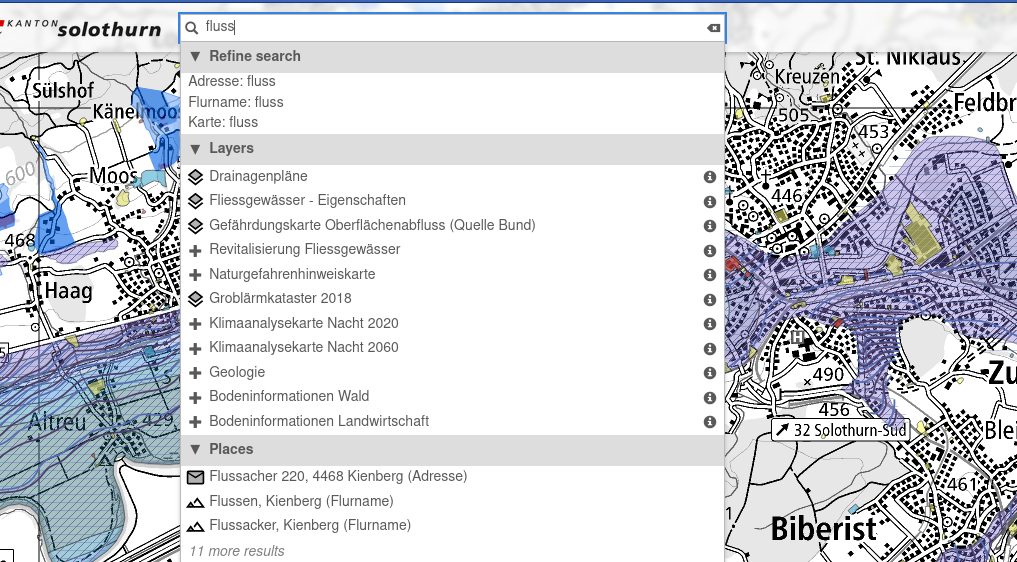The image size is (1017, 562).
Task: Clear the search field text
Action: (x=713, y=28)
